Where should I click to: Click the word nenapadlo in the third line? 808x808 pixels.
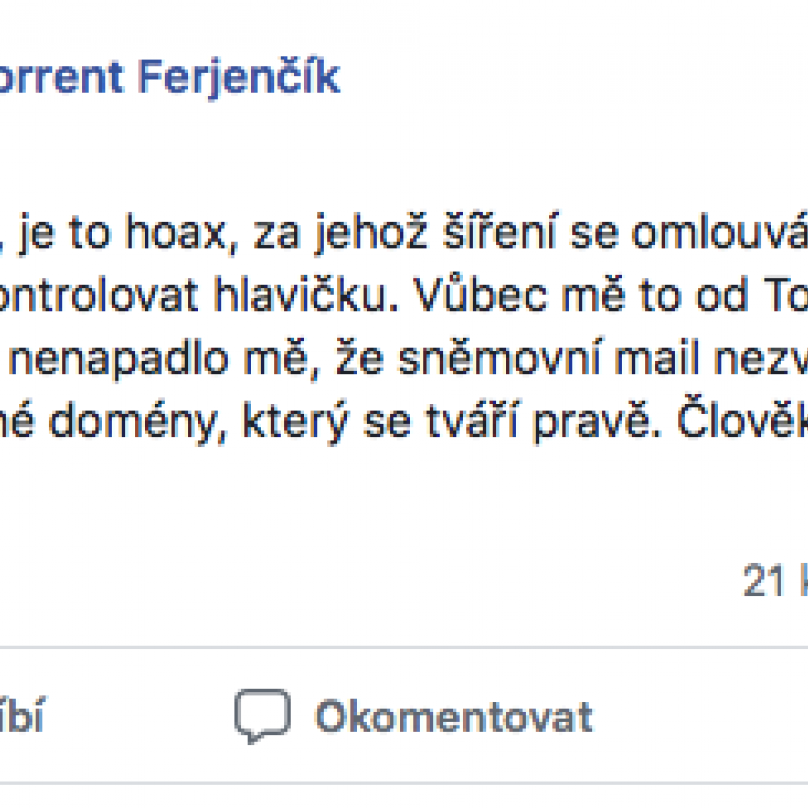point(119,359)
